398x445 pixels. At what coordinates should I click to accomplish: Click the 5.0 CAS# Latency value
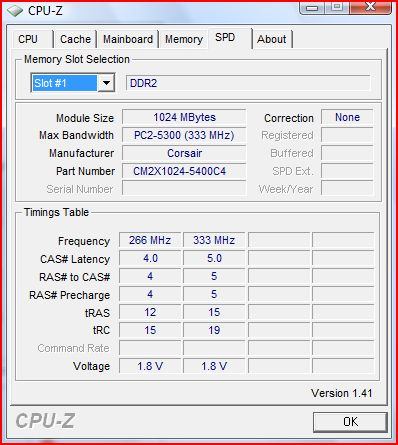point(214,258)
